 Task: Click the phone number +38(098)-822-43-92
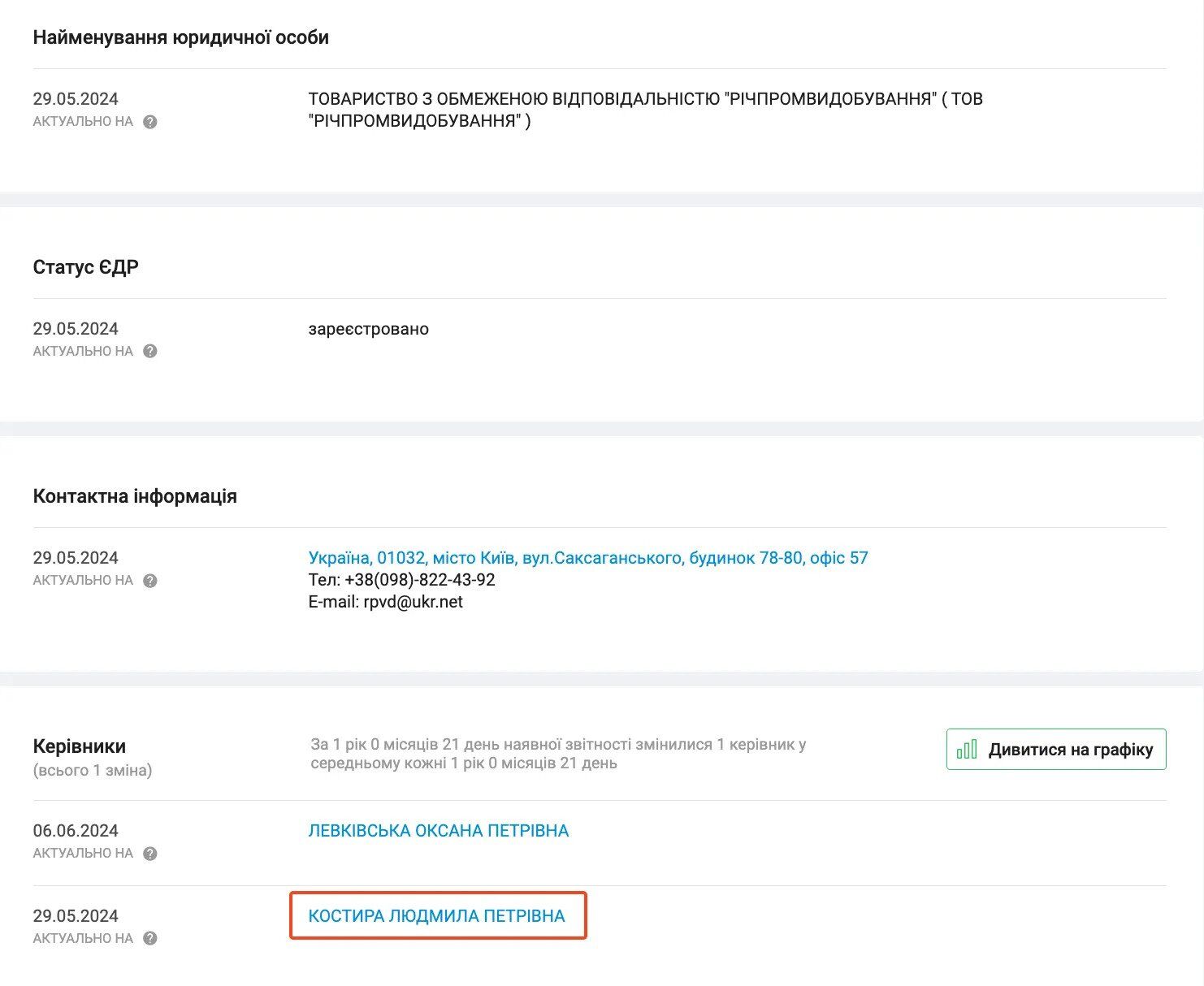click(x=420, y=580)
